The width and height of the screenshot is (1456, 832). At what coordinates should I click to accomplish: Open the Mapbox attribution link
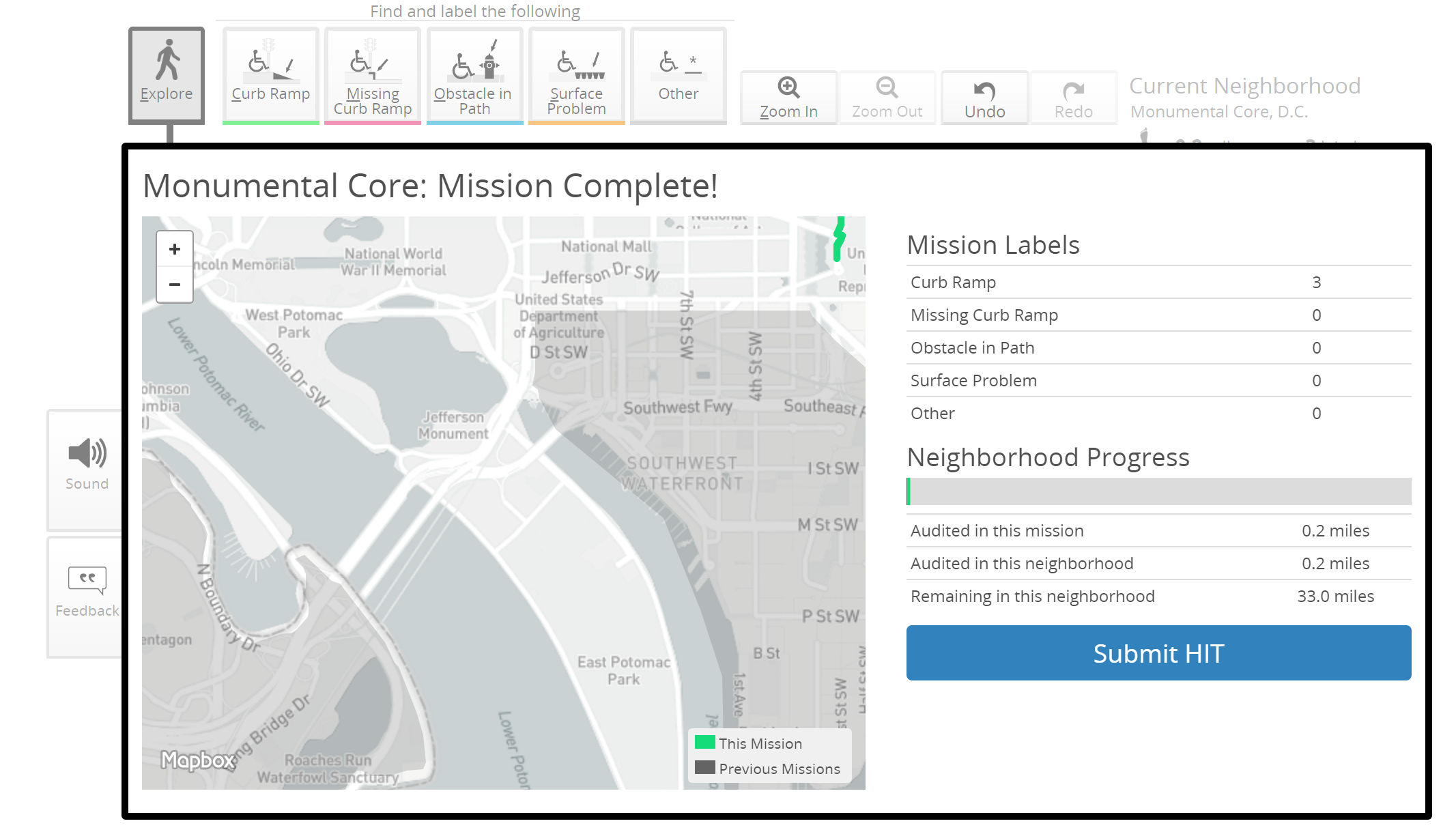[x=199, y=760]
